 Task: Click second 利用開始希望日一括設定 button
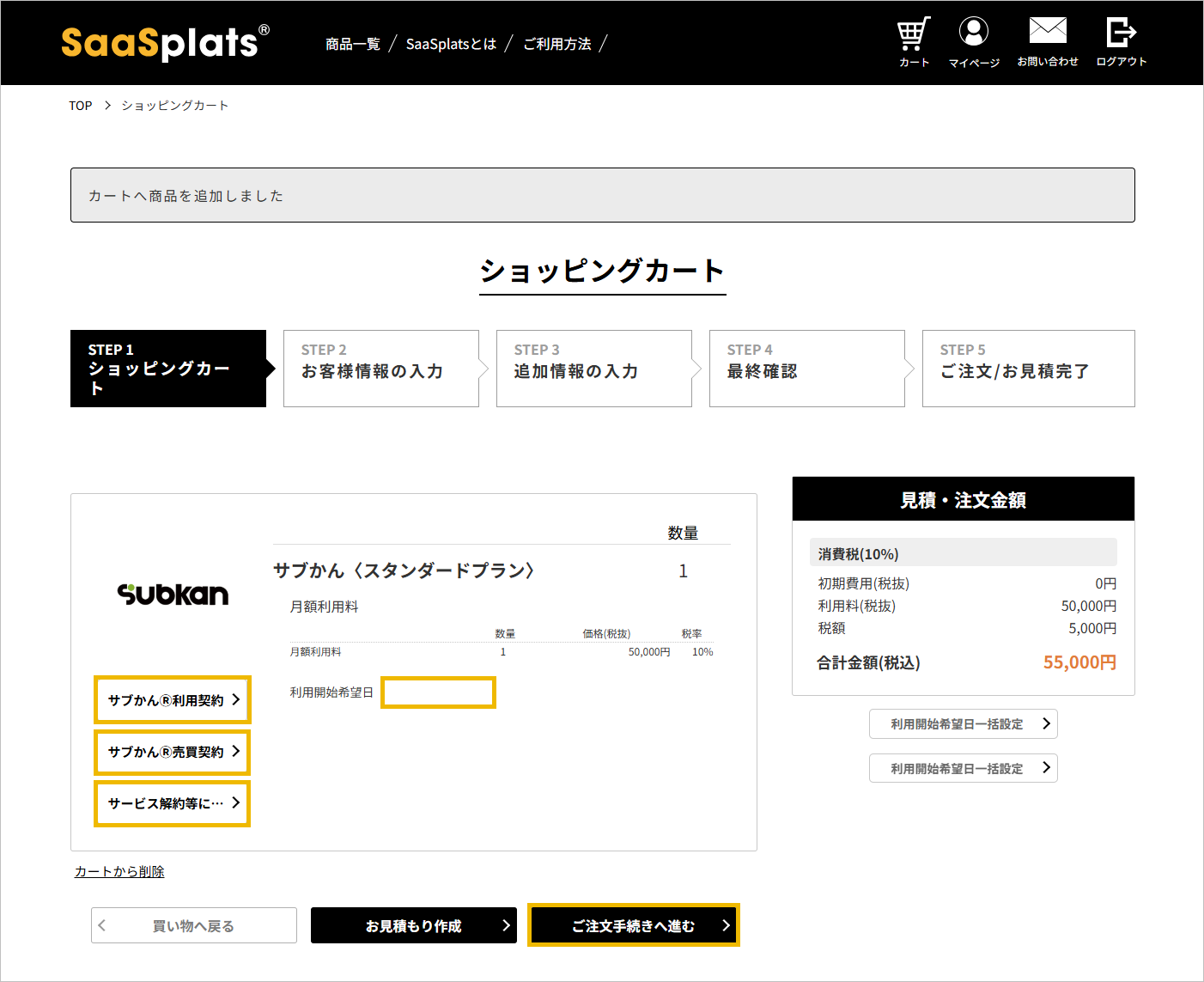coord(964,768)
